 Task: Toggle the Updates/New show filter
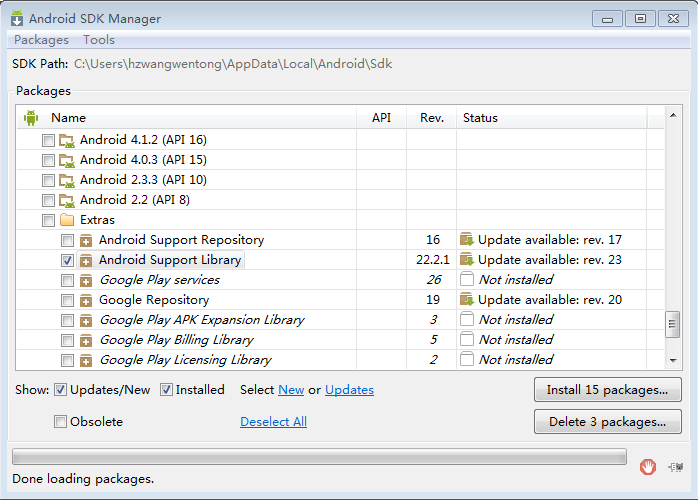(x=60, y=390)
